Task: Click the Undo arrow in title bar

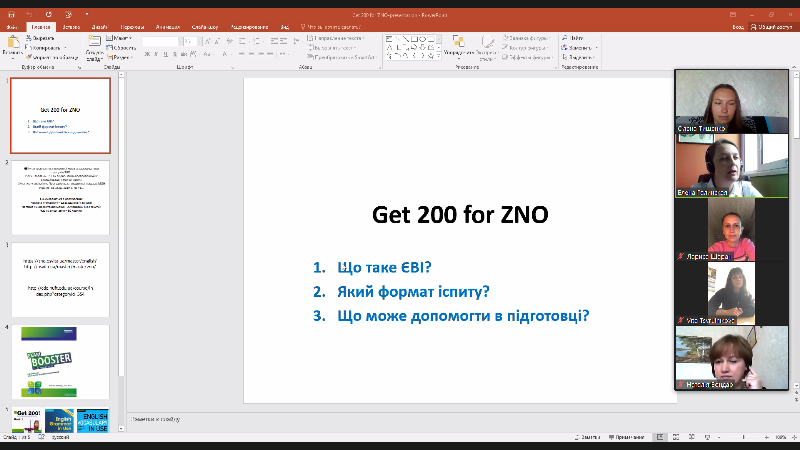Action: (29, 15)
